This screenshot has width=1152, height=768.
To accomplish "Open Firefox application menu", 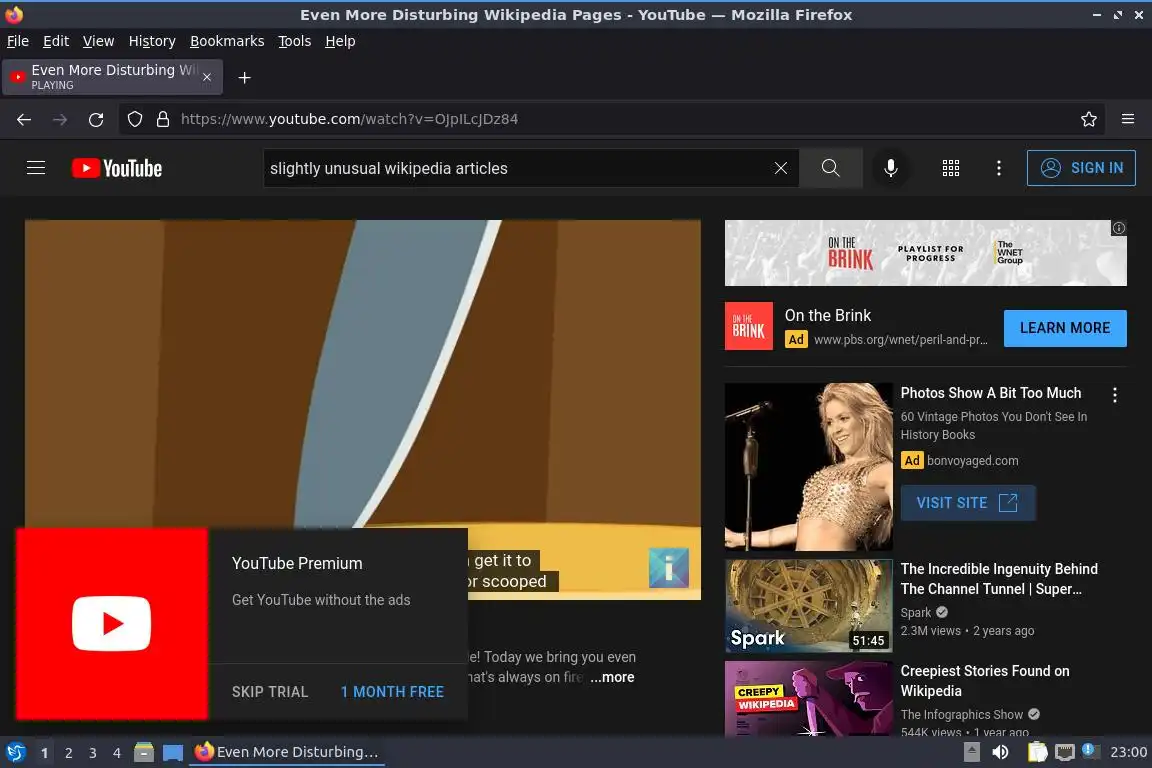I will coord(1128,119).
